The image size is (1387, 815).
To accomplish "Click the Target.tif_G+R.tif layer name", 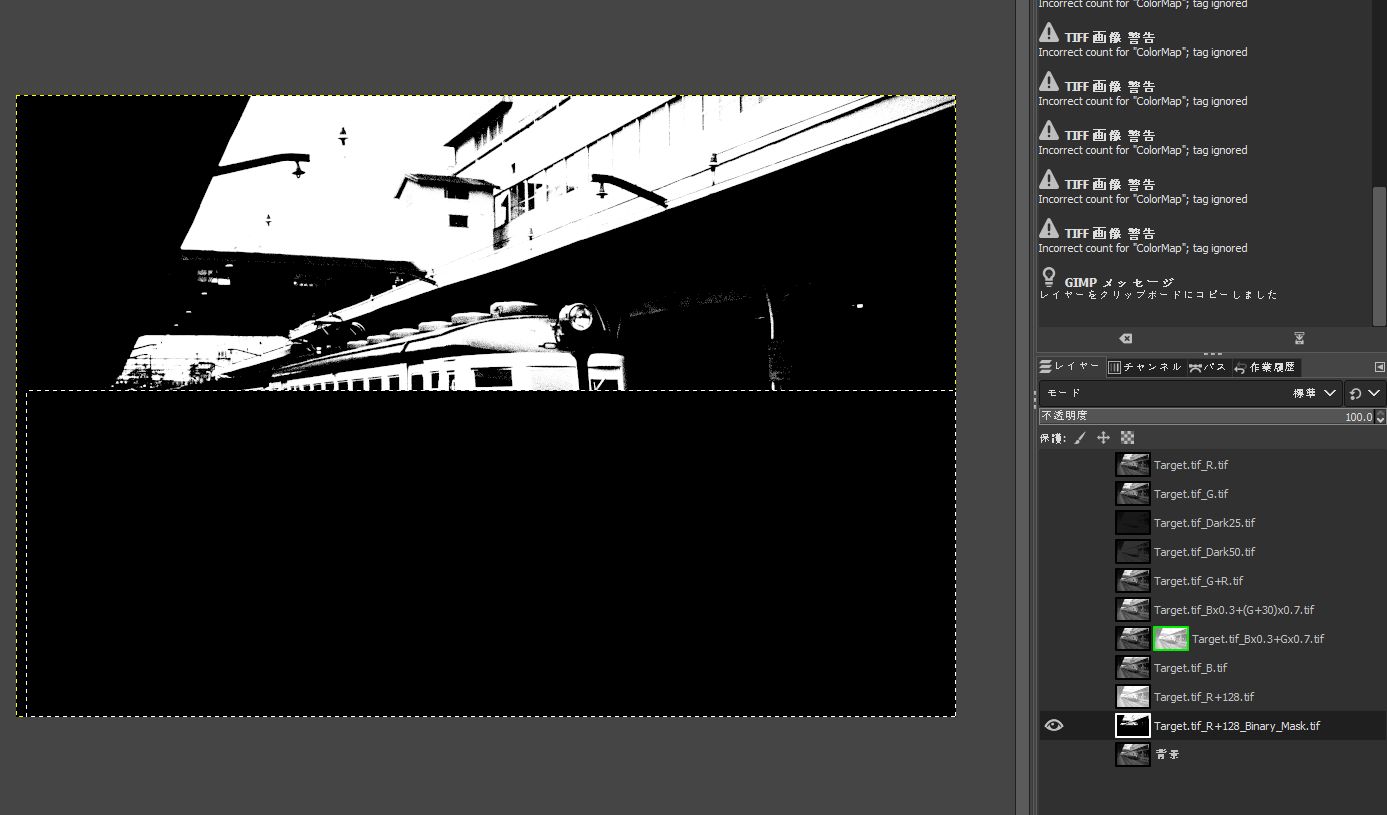I will coord(1198,581).
